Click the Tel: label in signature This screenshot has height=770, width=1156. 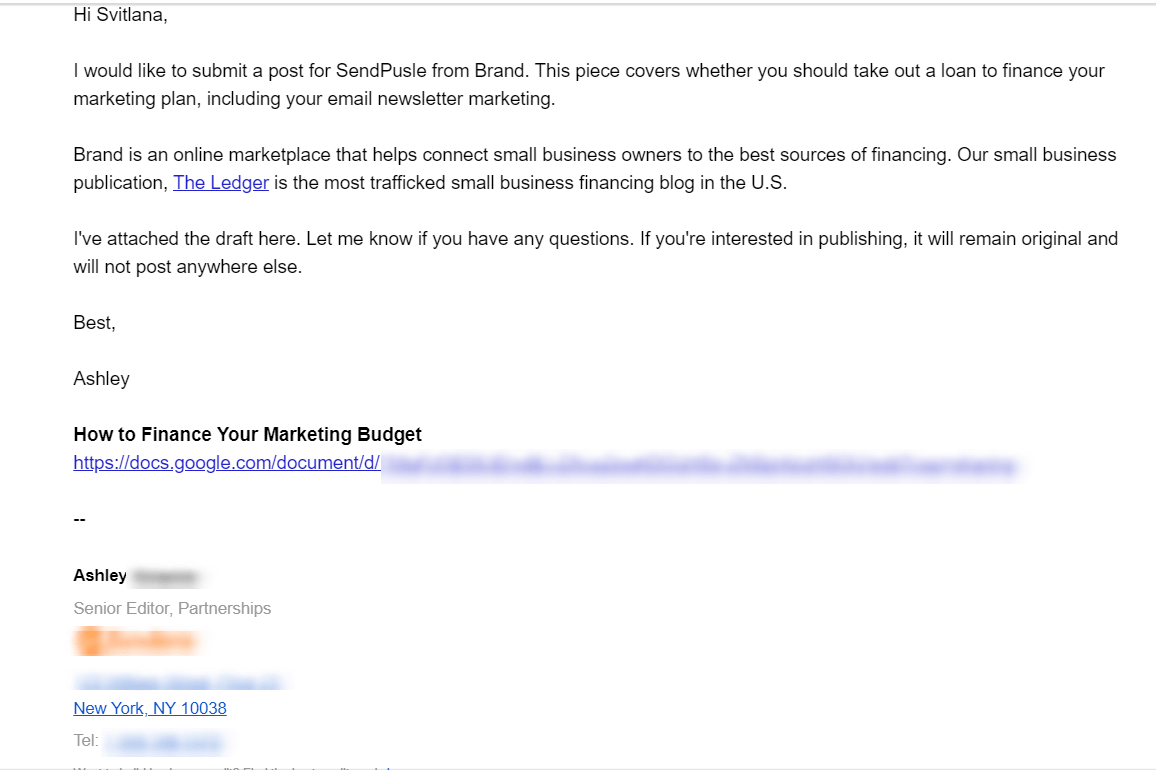pos(86,741)
